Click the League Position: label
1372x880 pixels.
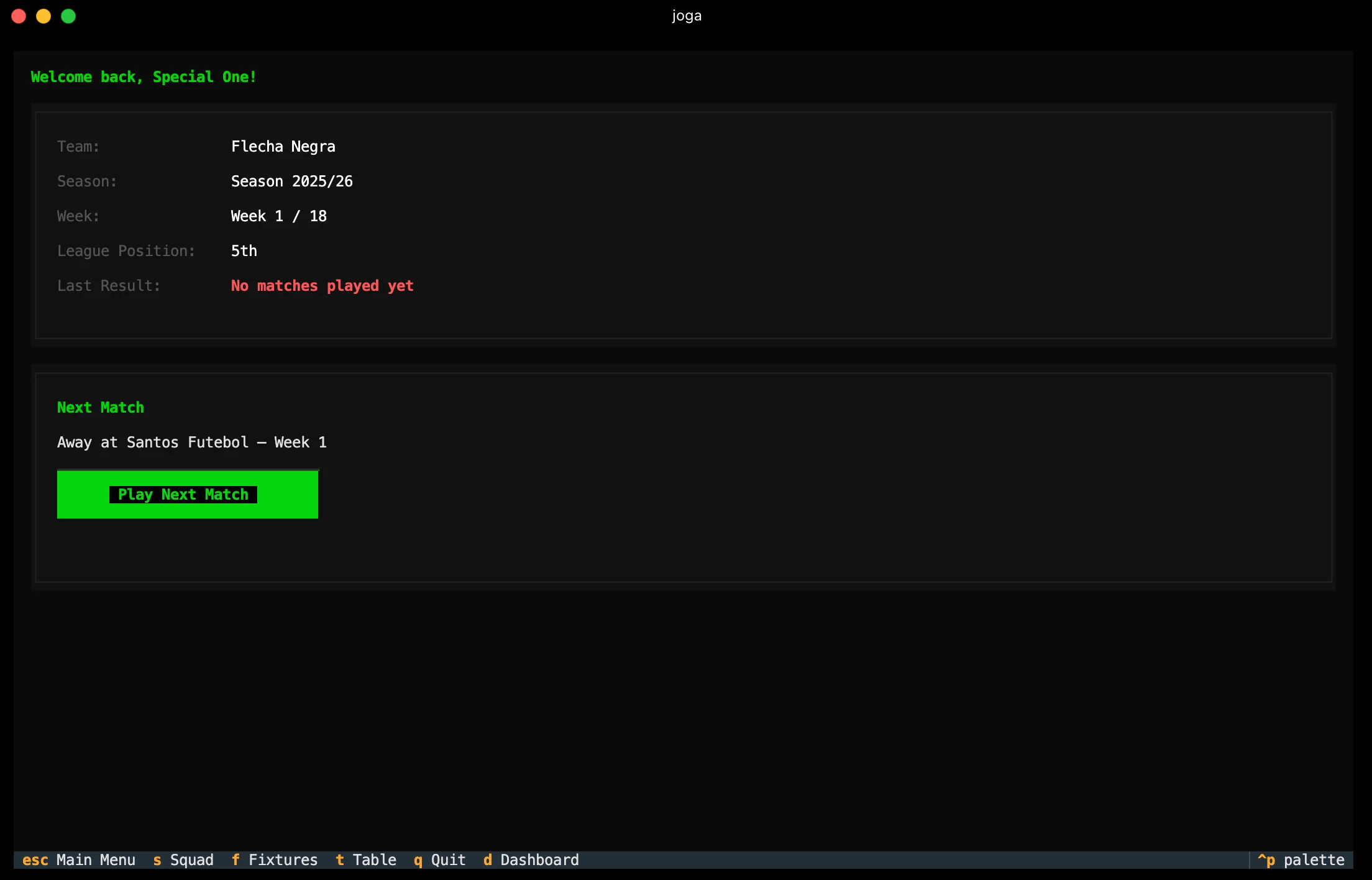(x=126, y=251)
